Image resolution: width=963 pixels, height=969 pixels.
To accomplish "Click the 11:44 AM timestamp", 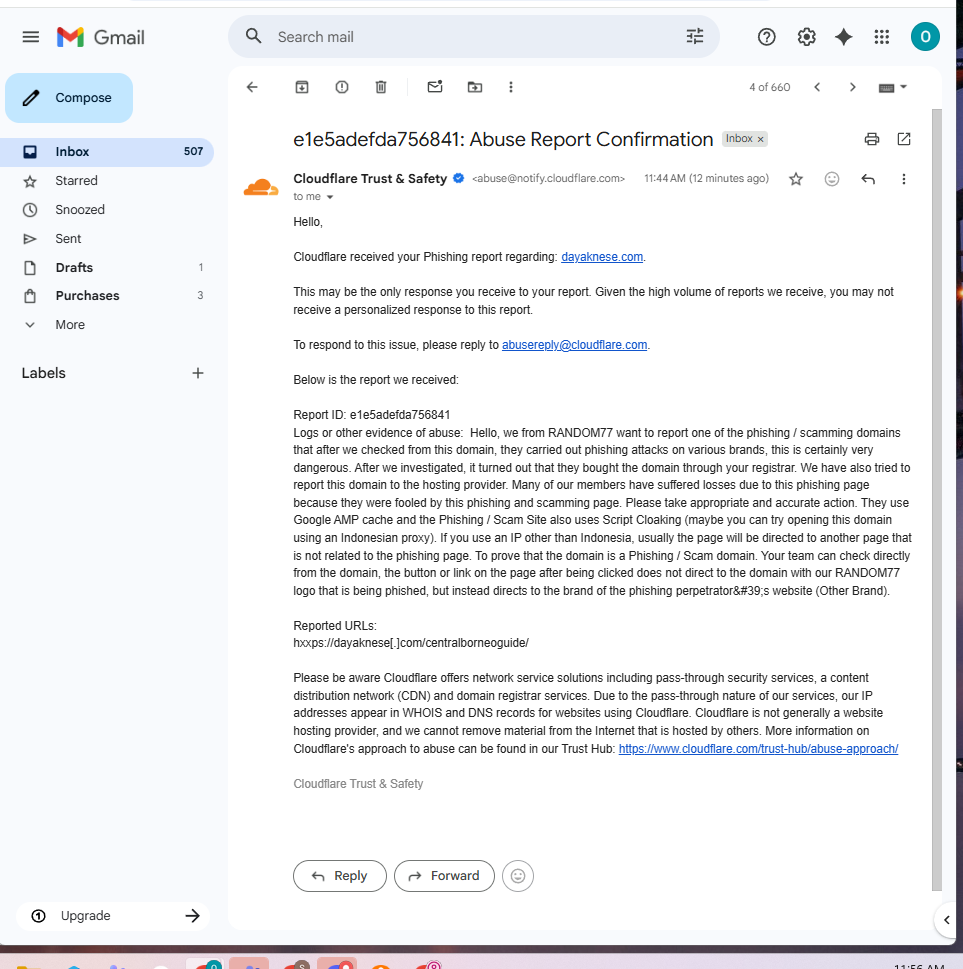I will pyautogui.click(x=706, y=179).
